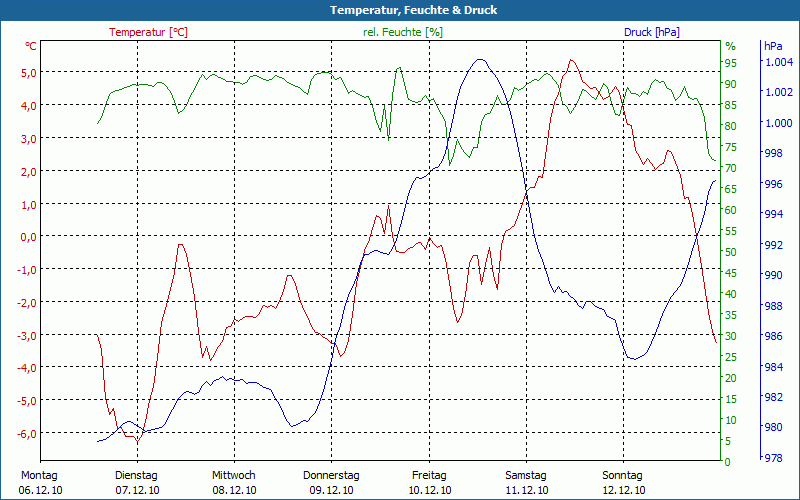Viewport: 800px width, 500px height.
Task: Click the 'Donnerstag' day label
Action: [331, 475]
